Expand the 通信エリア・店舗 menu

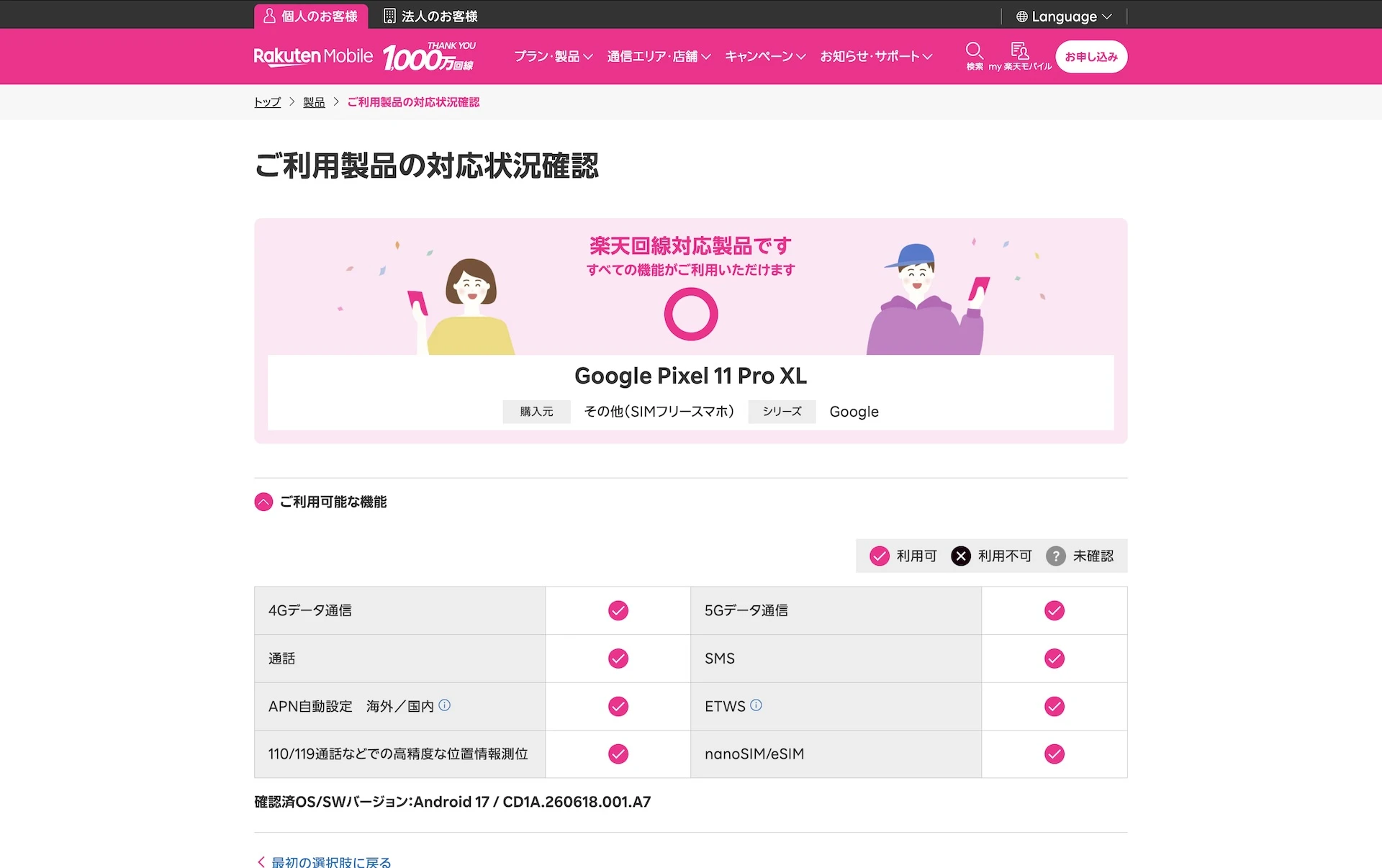coord(659,56)
